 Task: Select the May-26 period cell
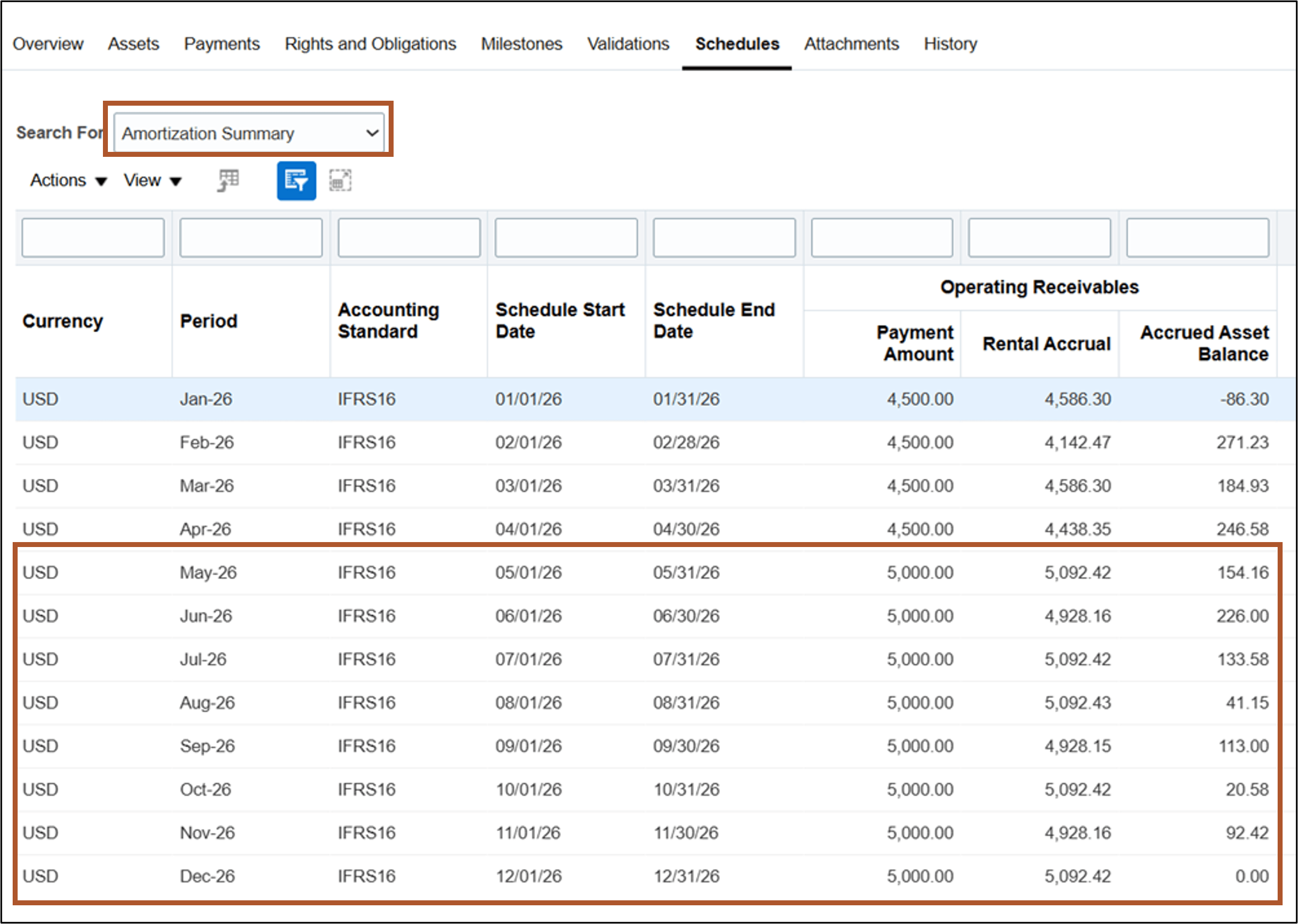[208, 572]
